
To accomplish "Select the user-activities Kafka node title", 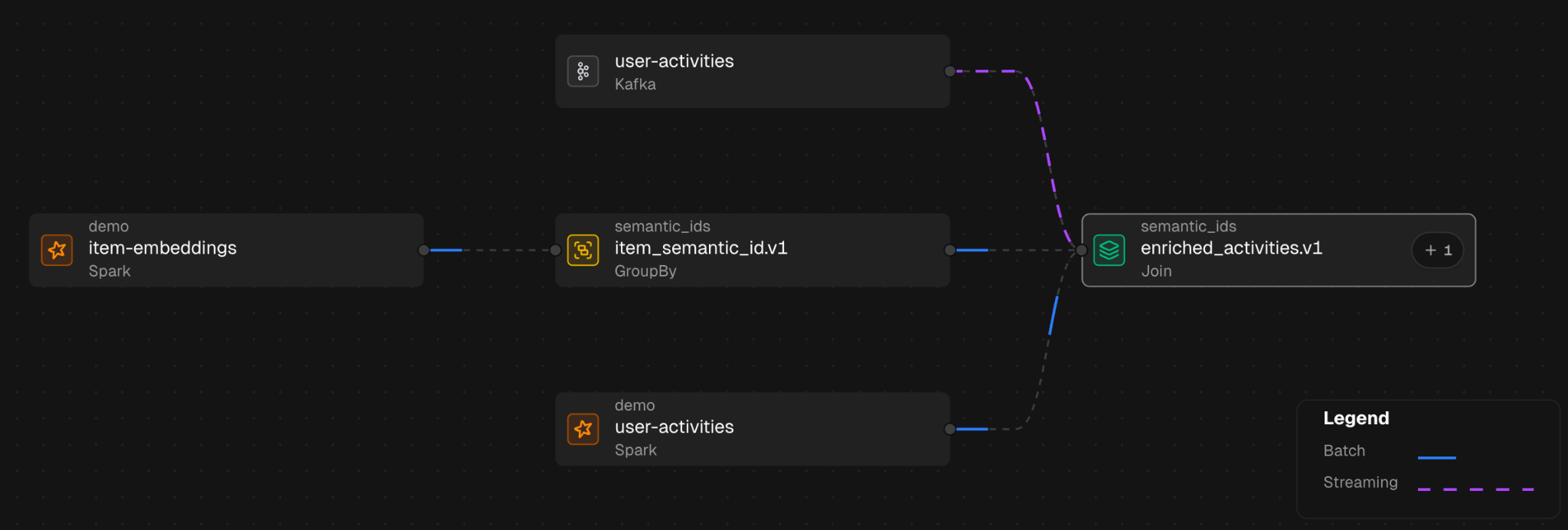I will pyautogui.click(x=674, y=61).
